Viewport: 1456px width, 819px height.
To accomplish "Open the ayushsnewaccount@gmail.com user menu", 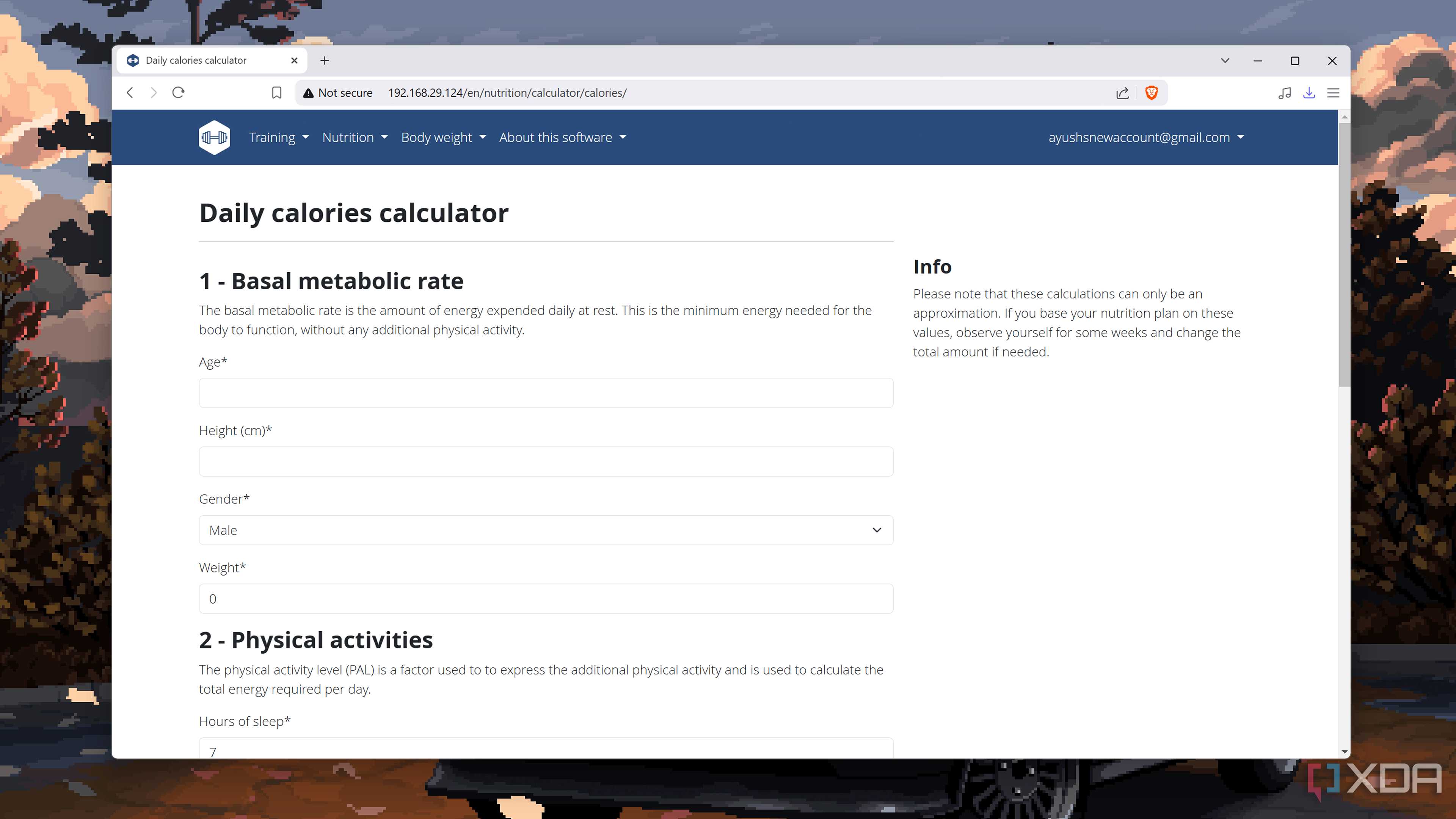I will pyautogui.click(x=1146, y=137).
